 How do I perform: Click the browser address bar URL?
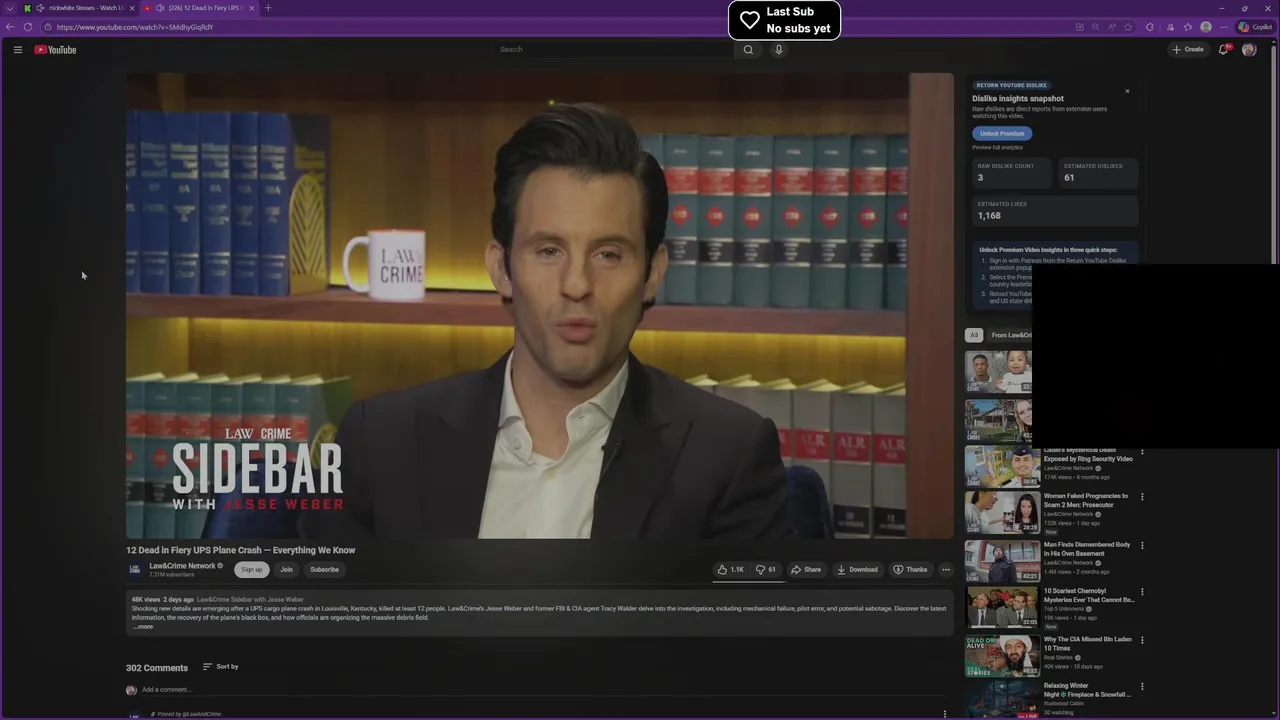tap(135, 27)
